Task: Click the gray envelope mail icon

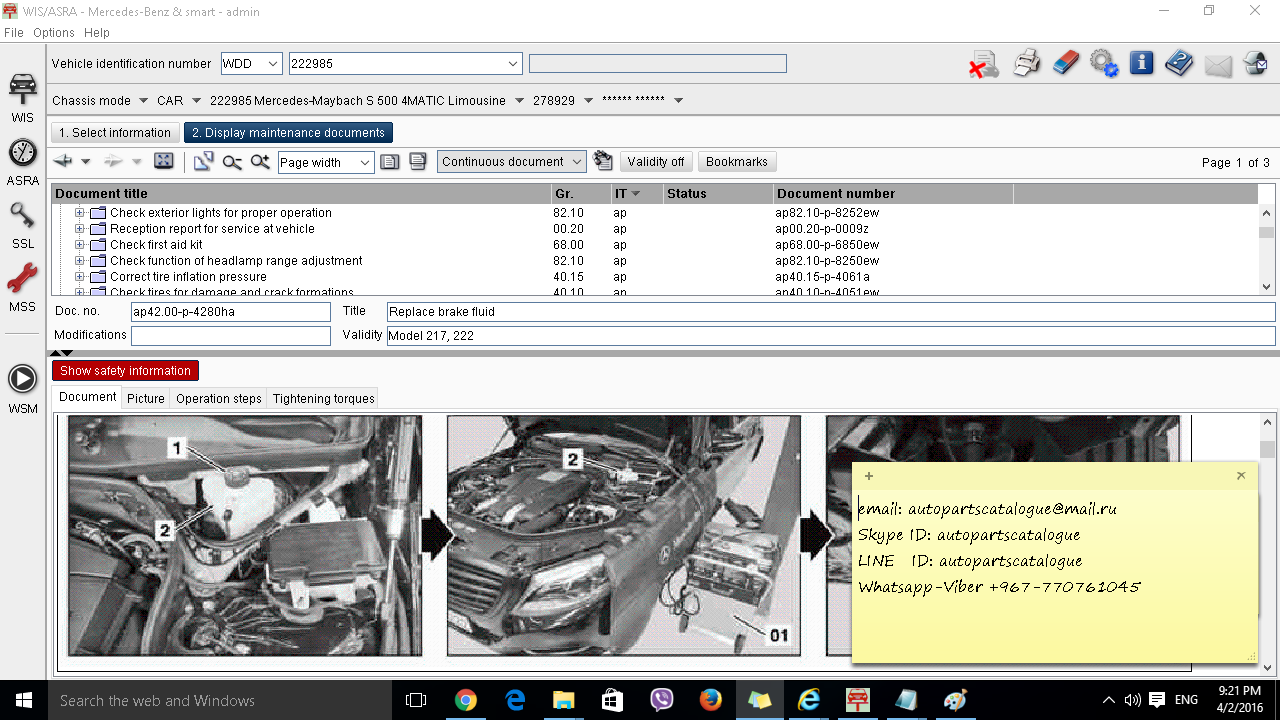Action: click(x=1218, y=66)
